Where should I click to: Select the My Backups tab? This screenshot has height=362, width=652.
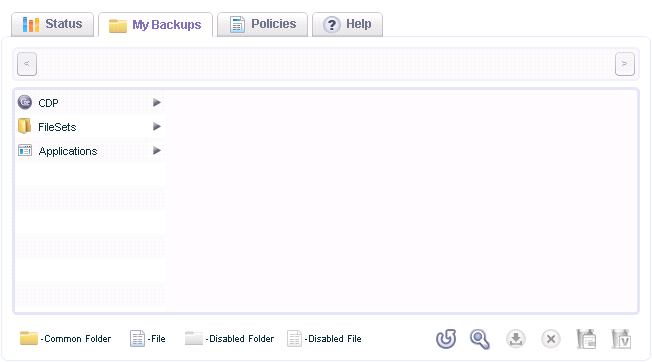[x=156, y=25]
